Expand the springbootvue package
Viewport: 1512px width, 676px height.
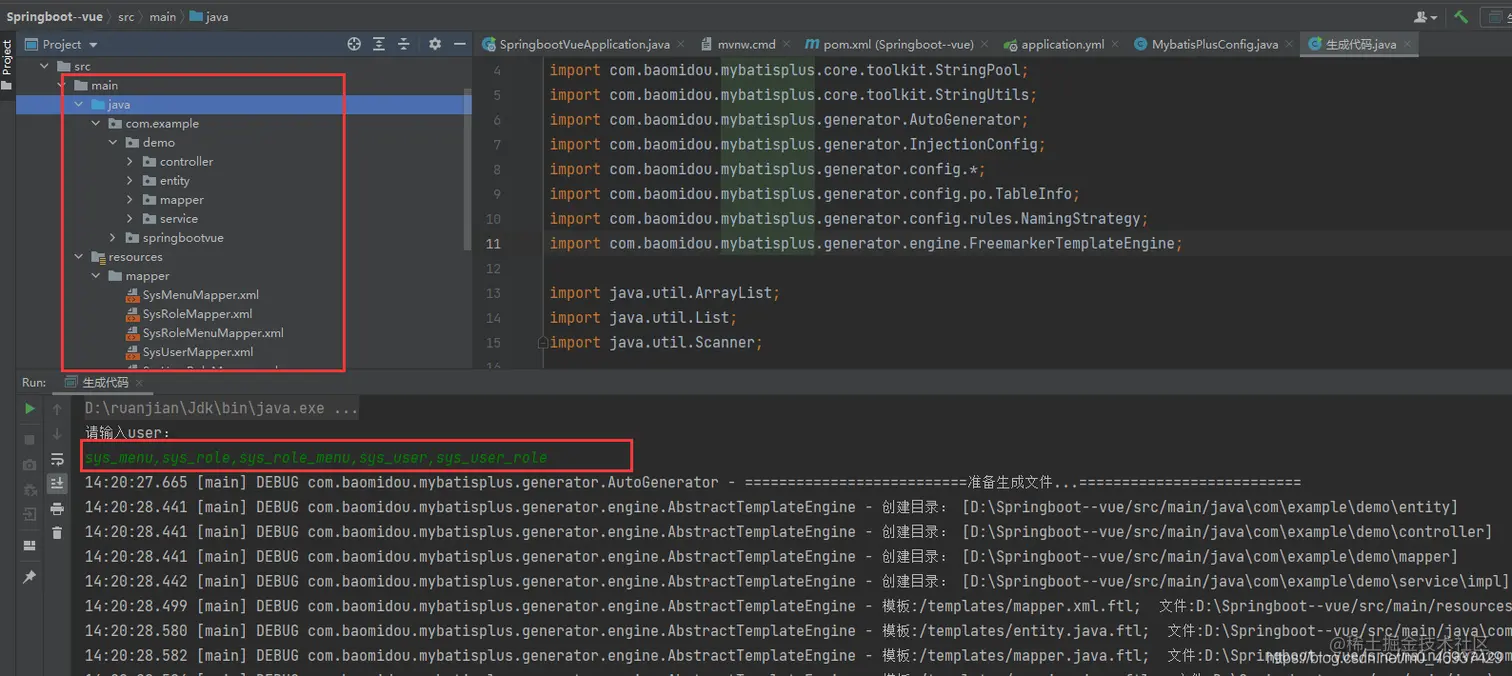click(x=113, y=237)
